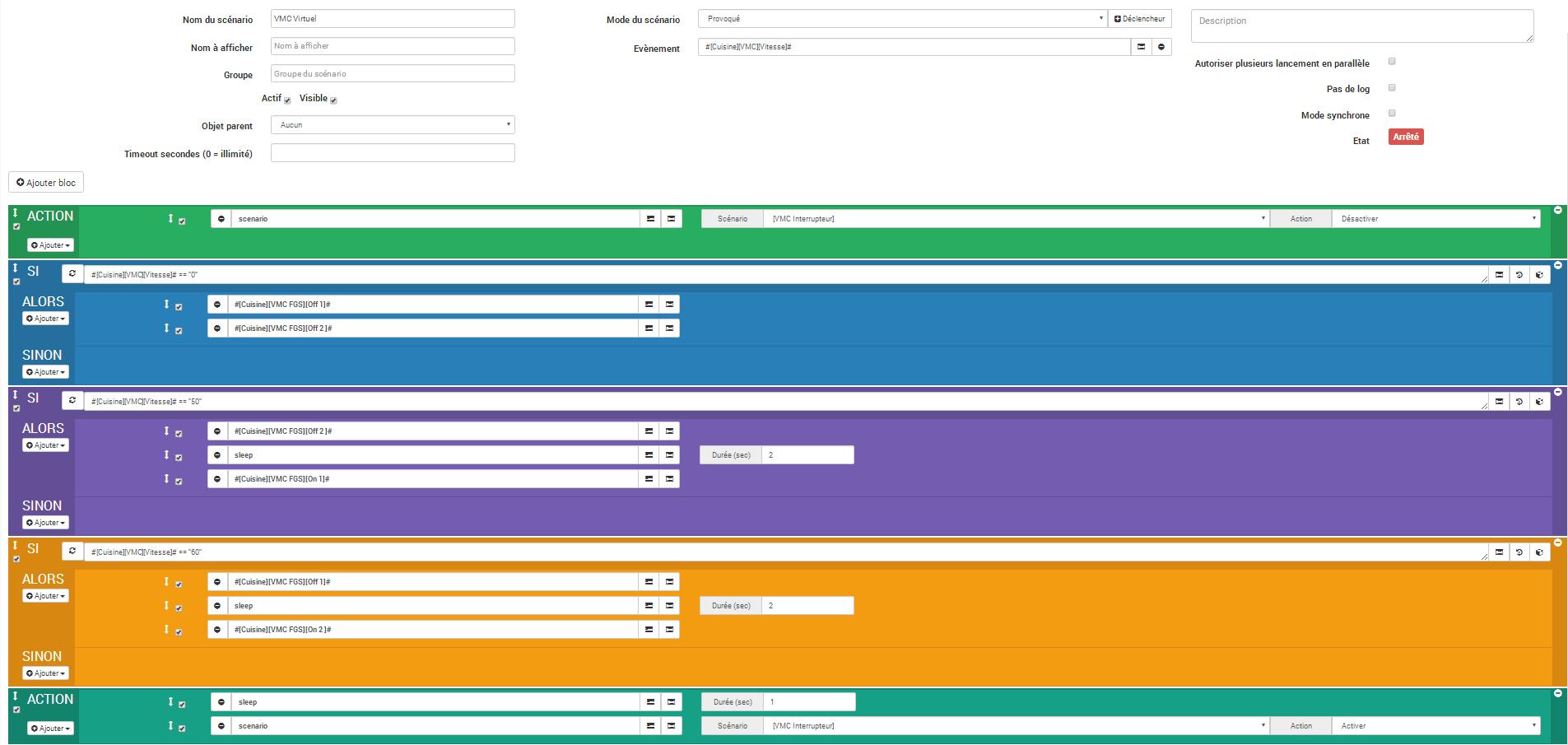The image size is (1568, 745).
Task: Click repeat icon on Vitesse == "50" condition
Action: click(72, 401)
